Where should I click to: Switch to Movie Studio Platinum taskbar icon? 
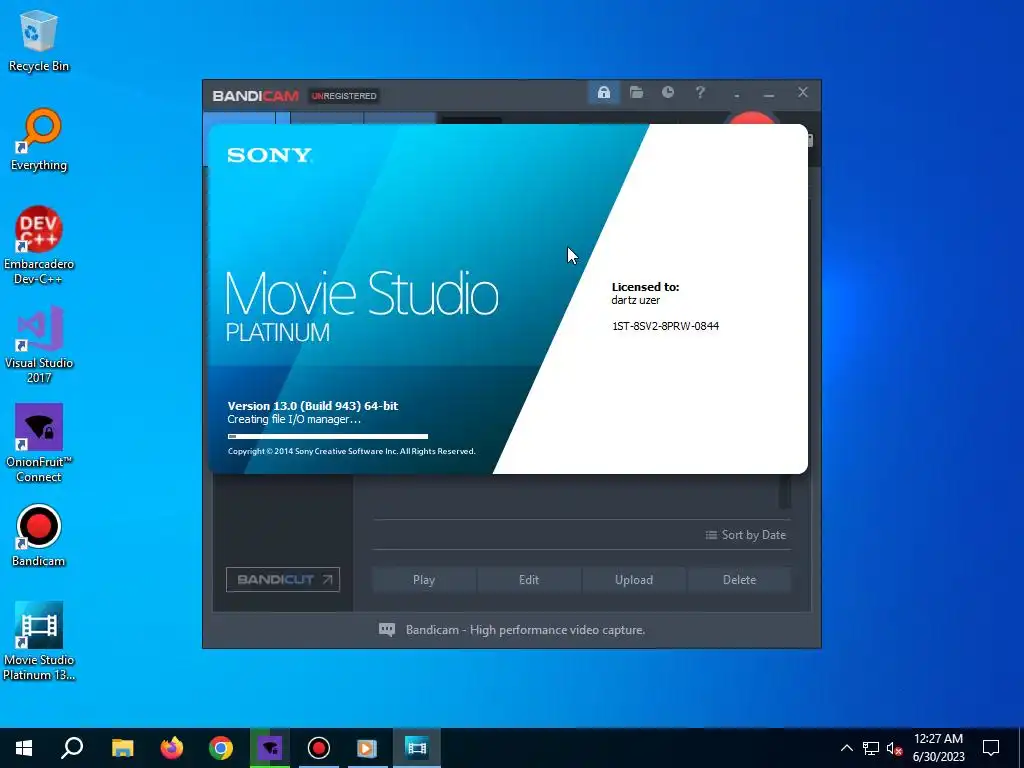tap(416, 748)
